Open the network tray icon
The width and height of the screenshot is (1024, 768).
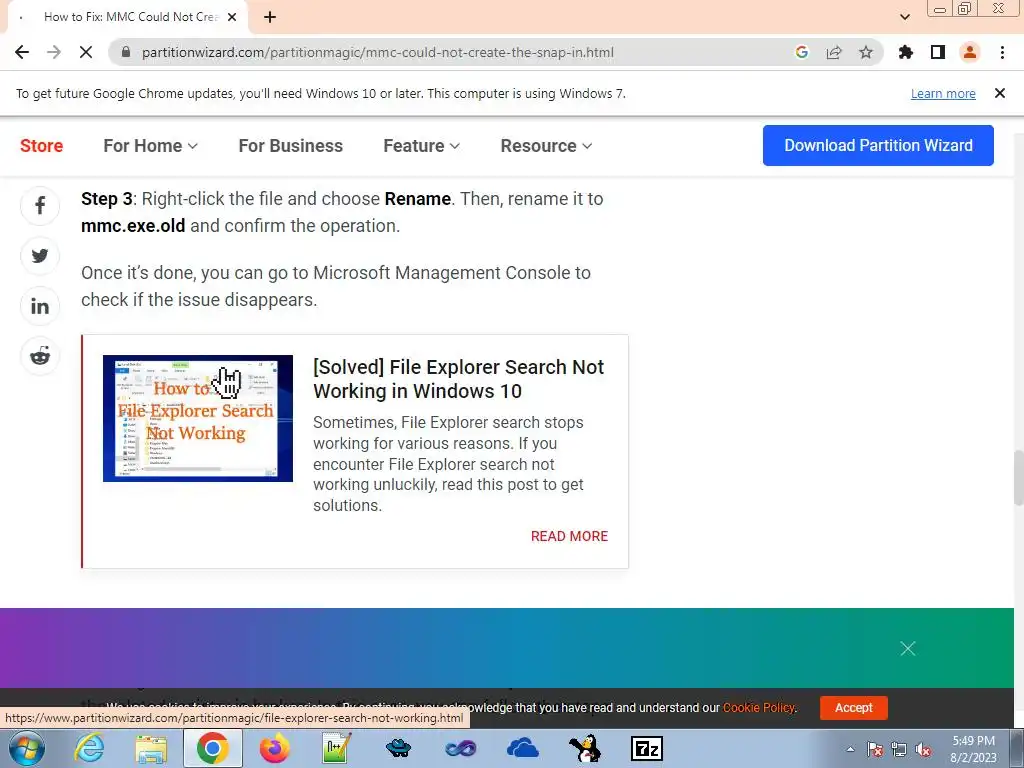(899, 749)
